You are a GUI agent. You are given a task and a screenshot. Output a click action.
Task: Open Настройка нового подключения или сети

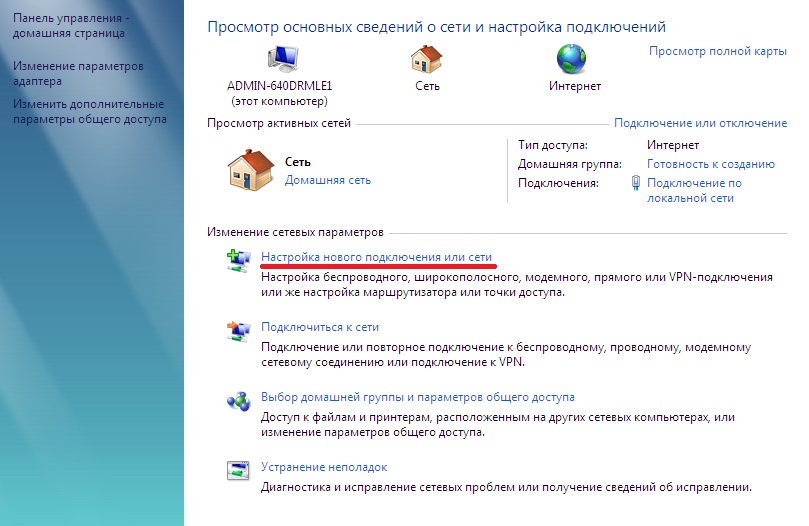pos(377,257)
